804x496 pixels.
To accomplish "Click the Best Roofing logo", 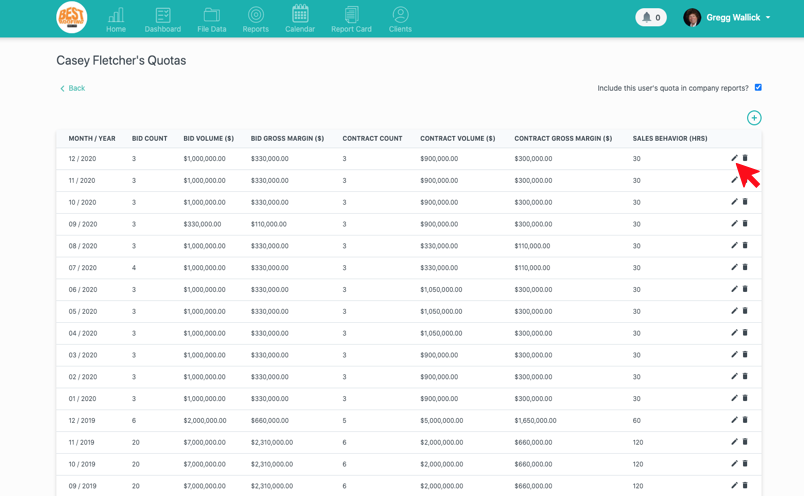I will click(71, 17).
